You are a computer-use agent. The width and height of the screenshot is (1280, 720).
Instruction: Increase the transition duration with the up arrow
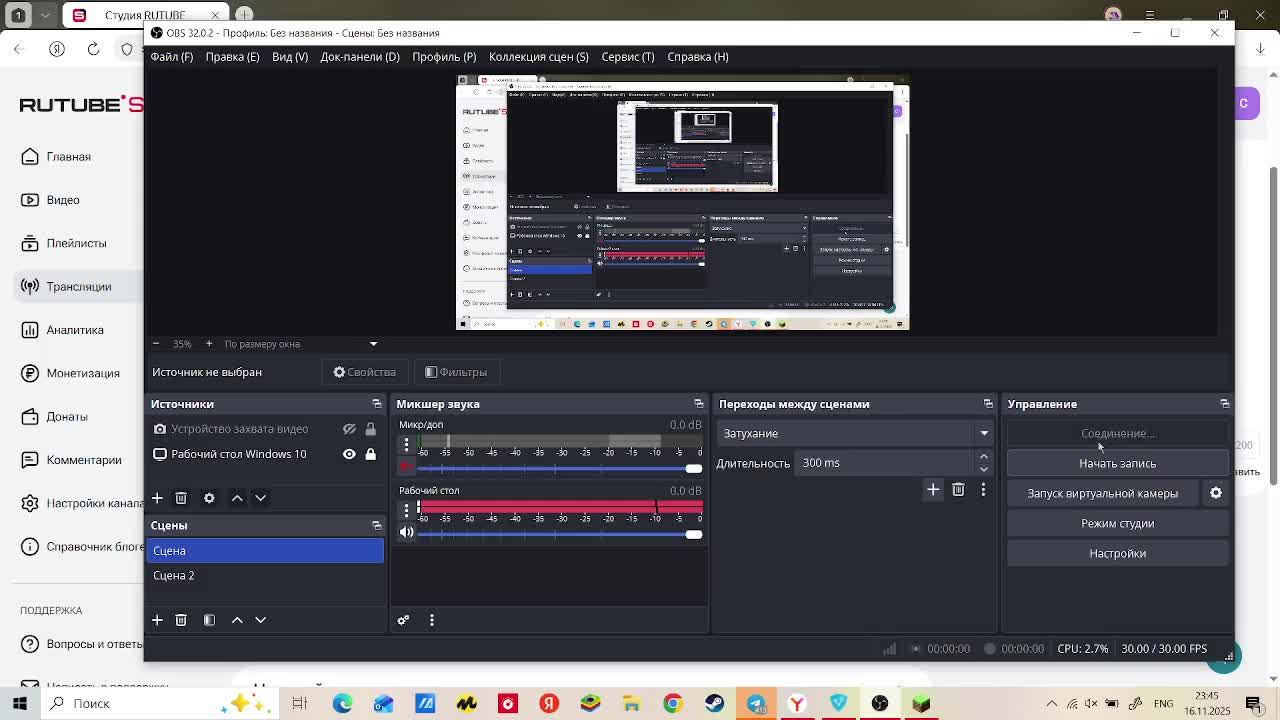(984, 457)
